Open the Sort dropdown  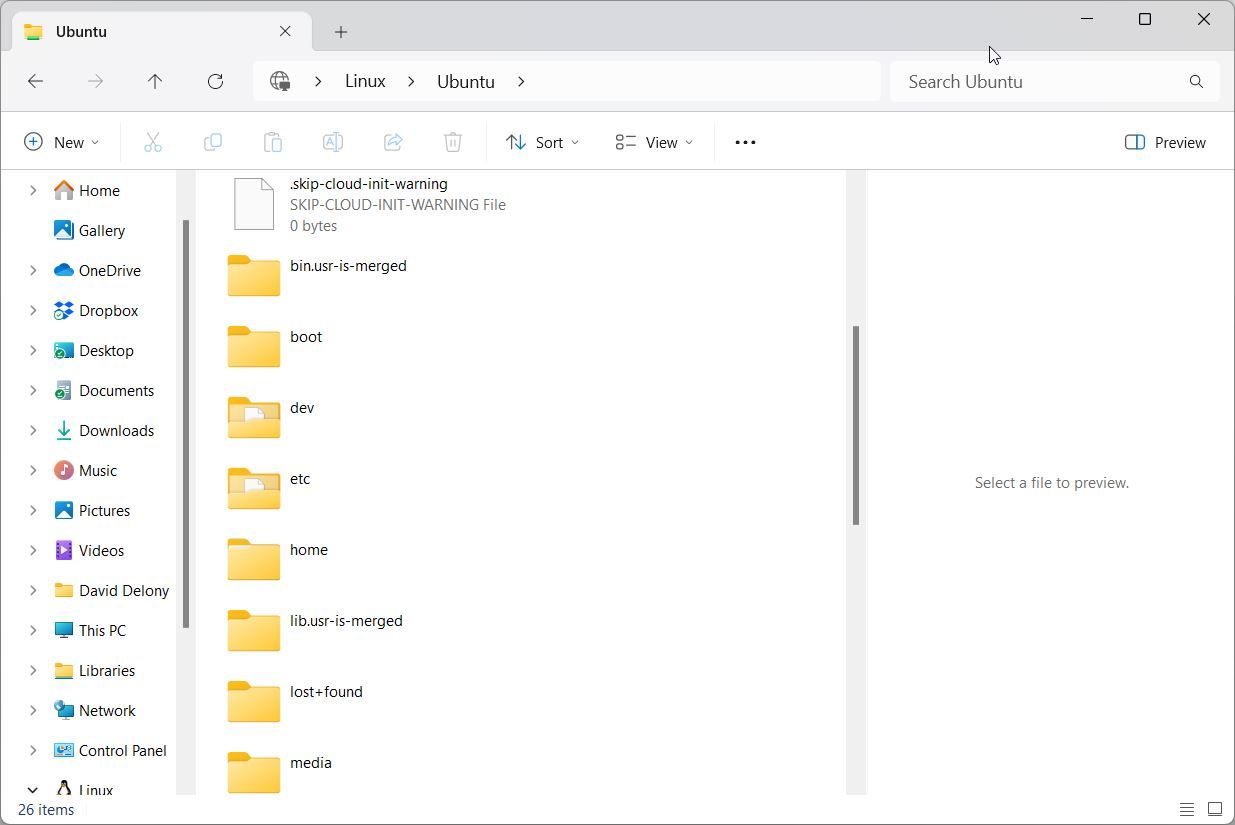click(x=541, y=142)
